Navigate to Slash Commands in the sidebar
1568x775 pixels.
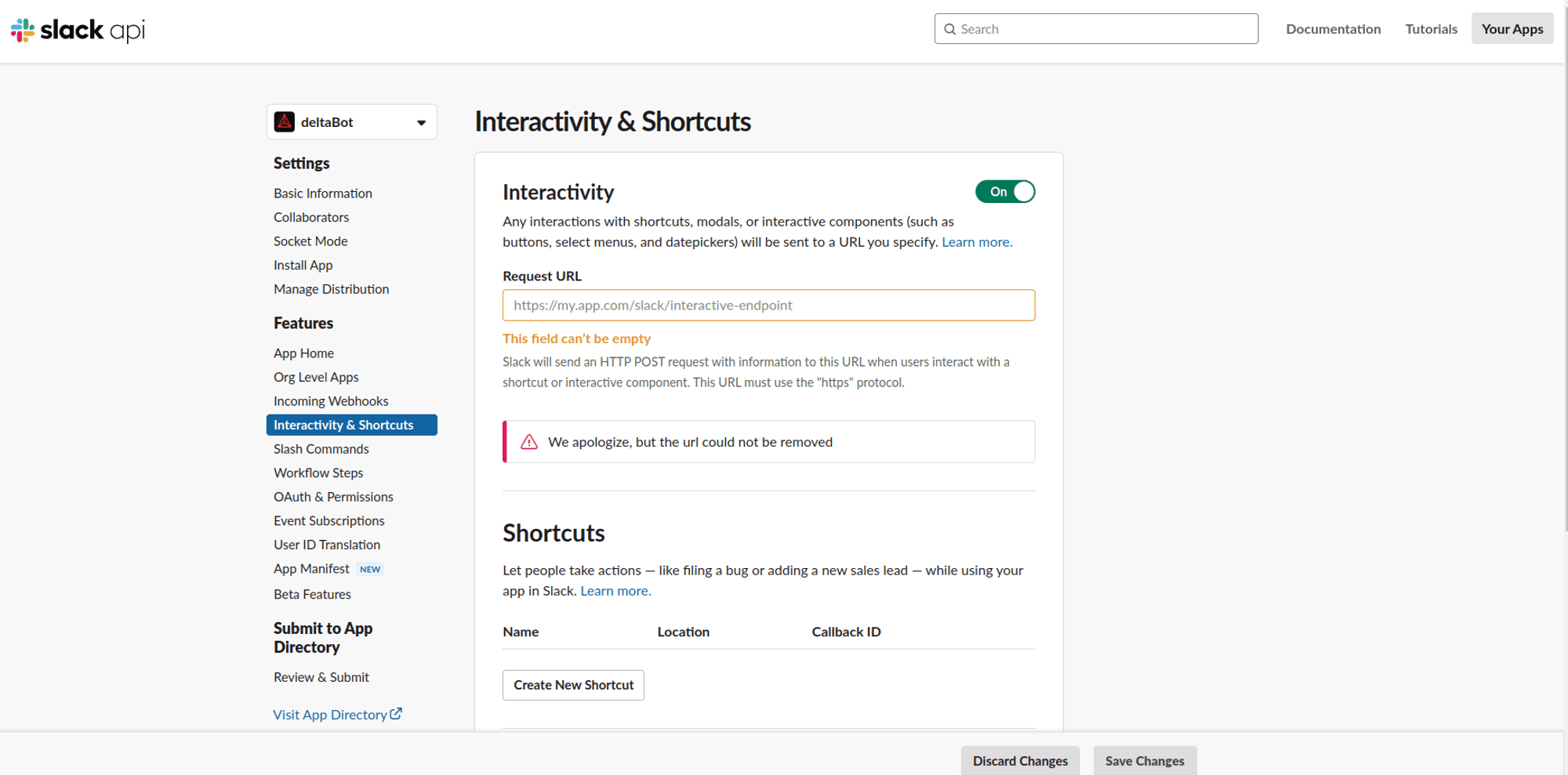(x=321, y=448)
